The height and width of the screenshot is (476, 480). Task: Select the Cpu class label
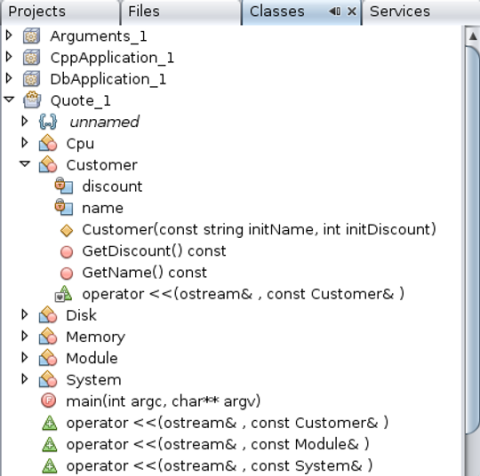[x=80, y=144]
